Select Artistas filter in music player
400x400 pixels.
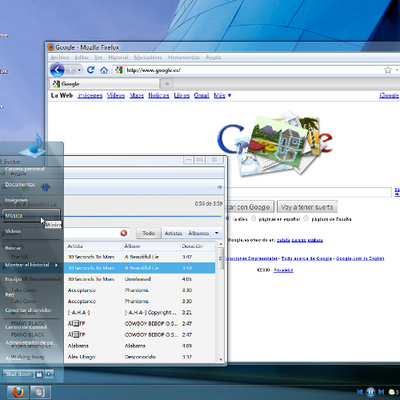pyautogui.click(x=173, y=233)
